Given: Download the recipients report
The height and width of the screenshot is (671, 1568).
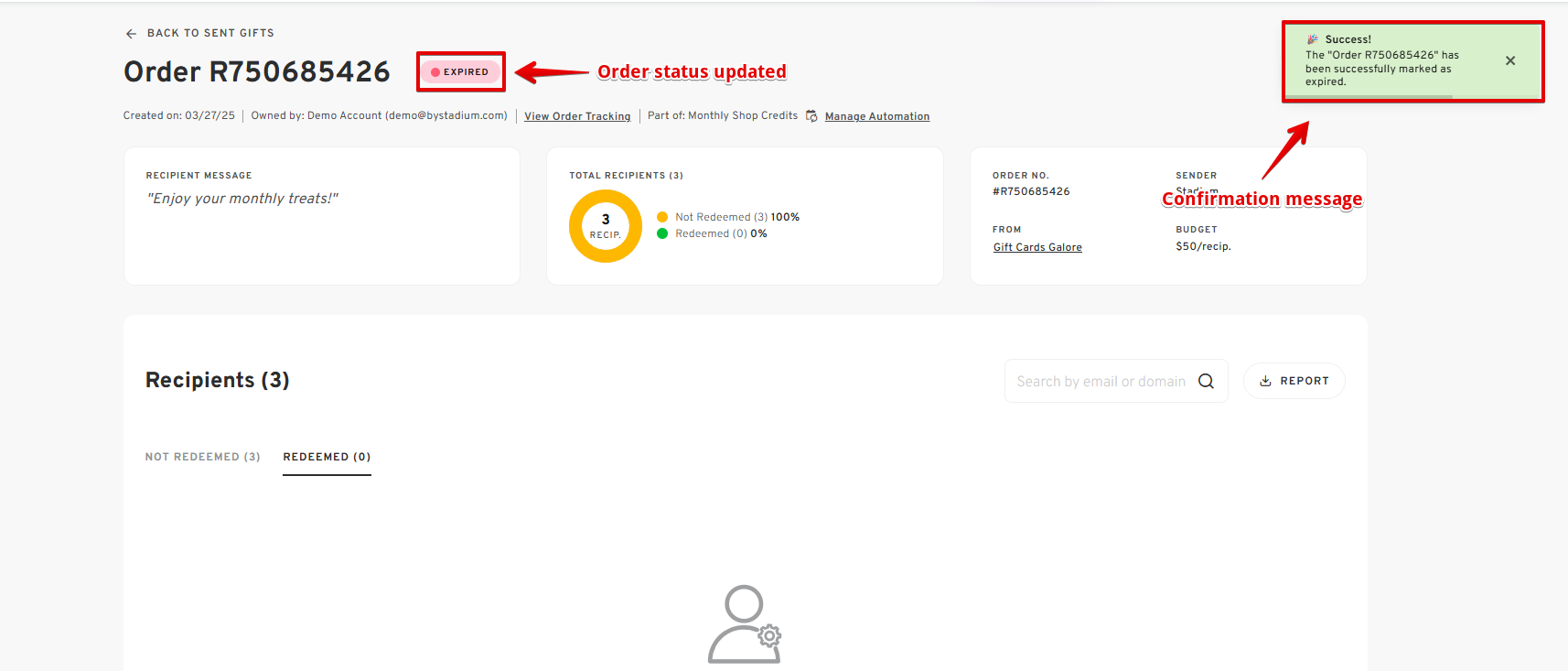Looking at the screenshot, I should [x=1294, y=381].
